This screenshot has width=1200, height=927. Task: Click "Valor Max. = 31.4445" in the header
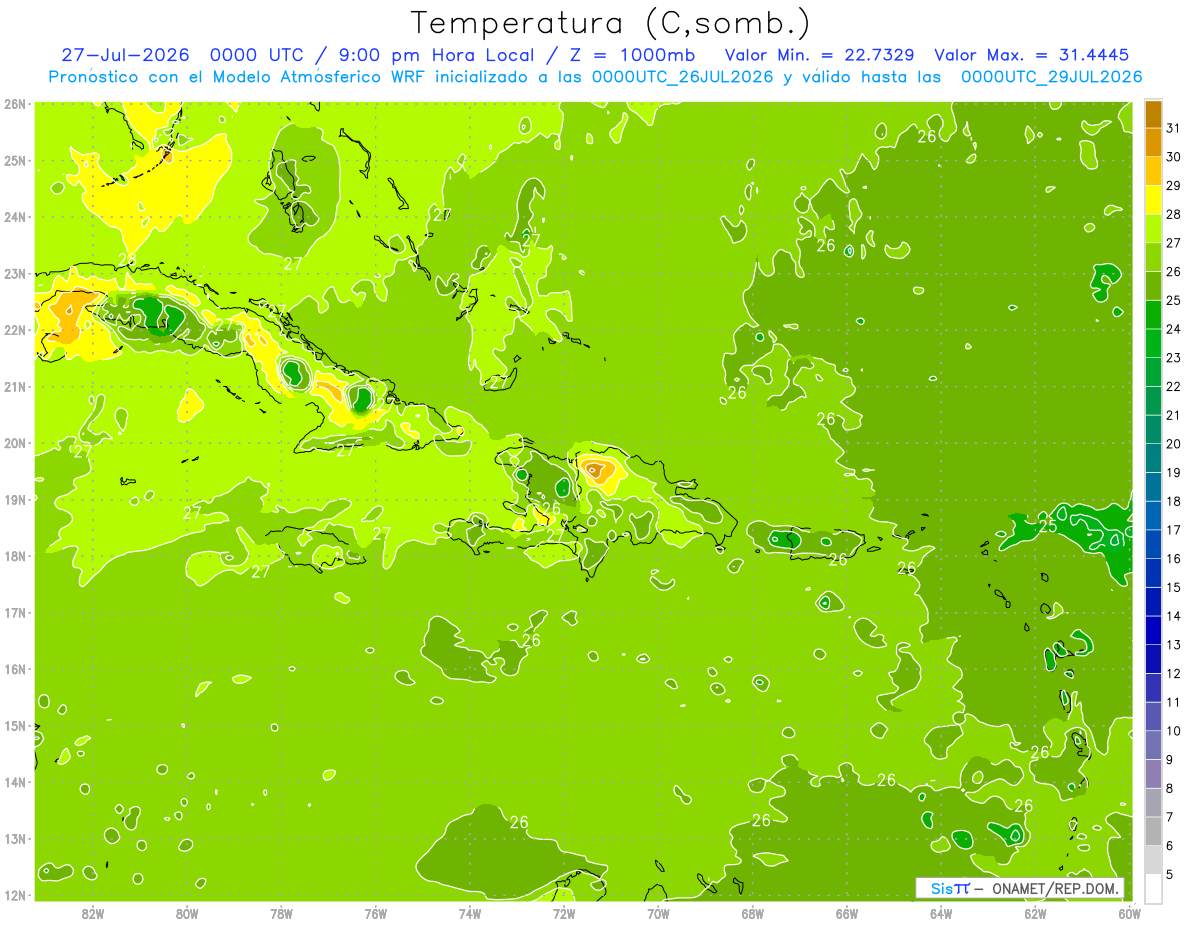1031,55
